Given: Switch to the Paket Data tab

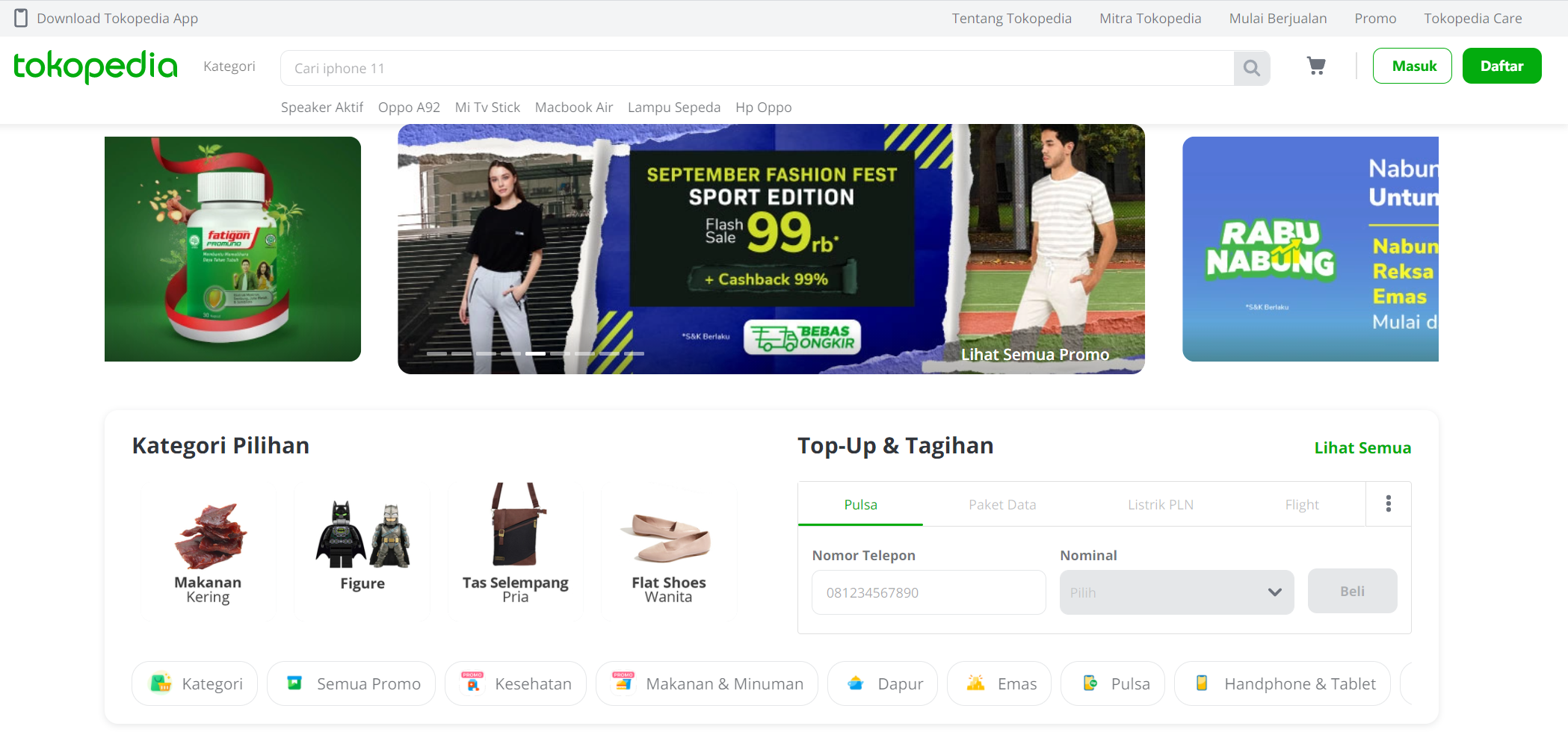Looking at the screenshot, I should pos(1002,504).
